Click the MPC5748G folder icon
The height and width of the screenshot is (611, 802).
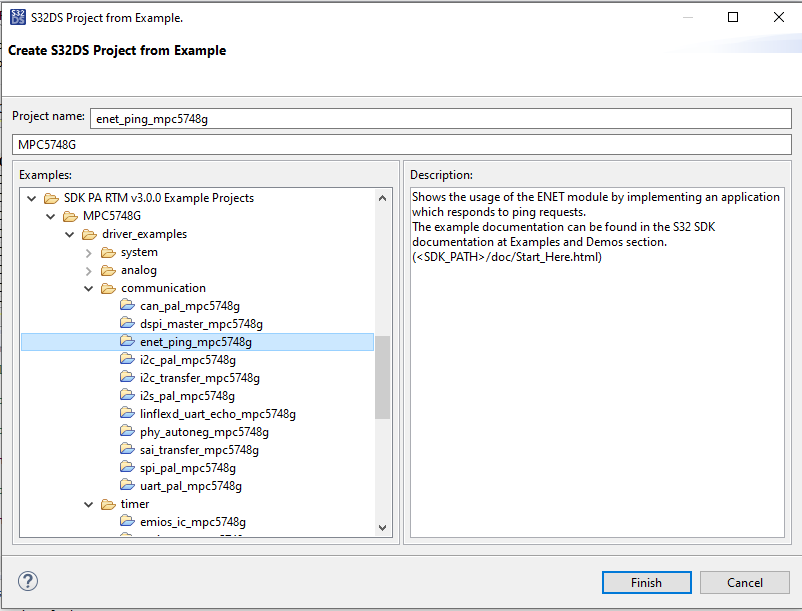click(70, 216)
